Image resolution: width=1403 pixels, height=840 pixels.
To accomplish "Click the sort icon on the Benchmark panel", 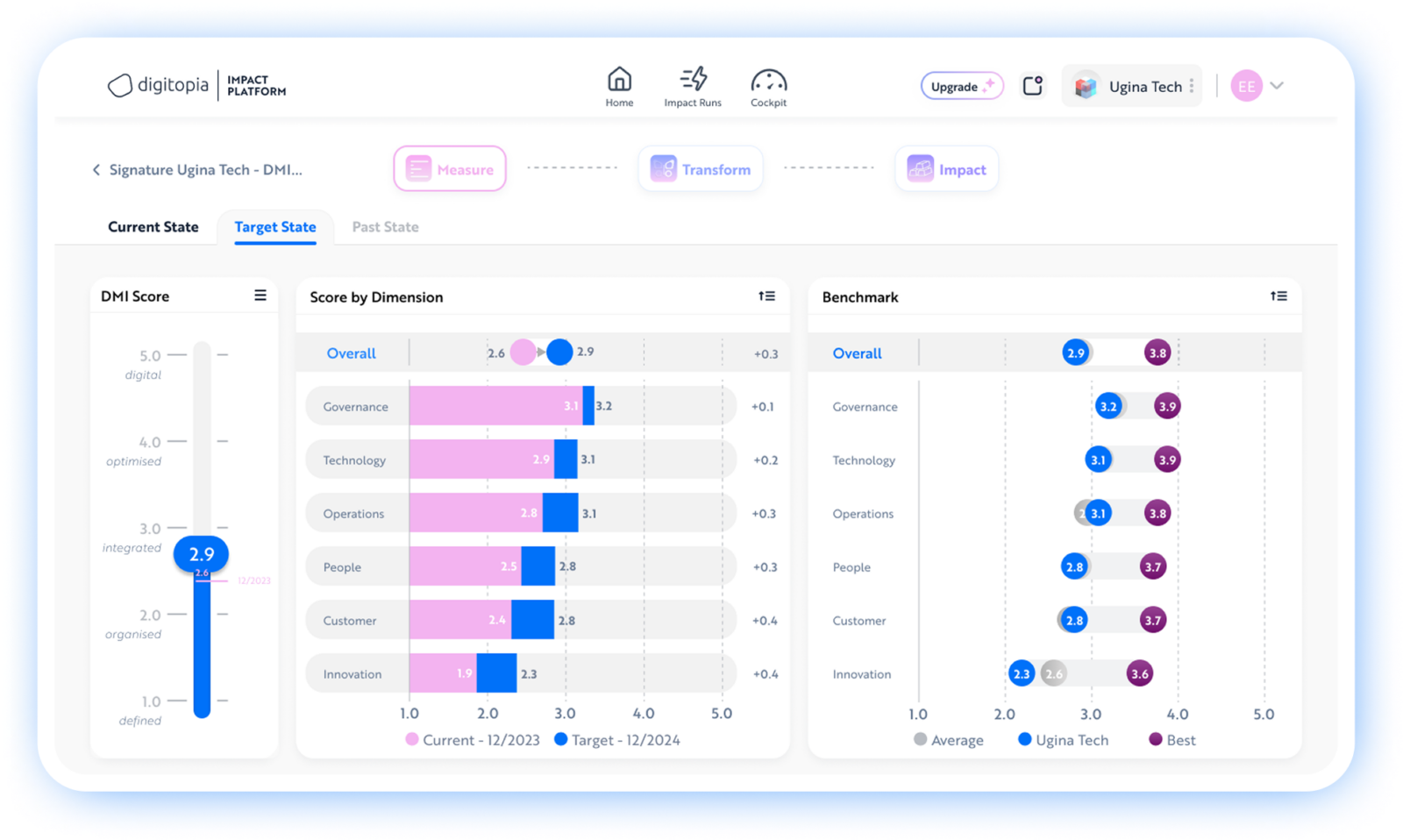I will pos(1278,296).
